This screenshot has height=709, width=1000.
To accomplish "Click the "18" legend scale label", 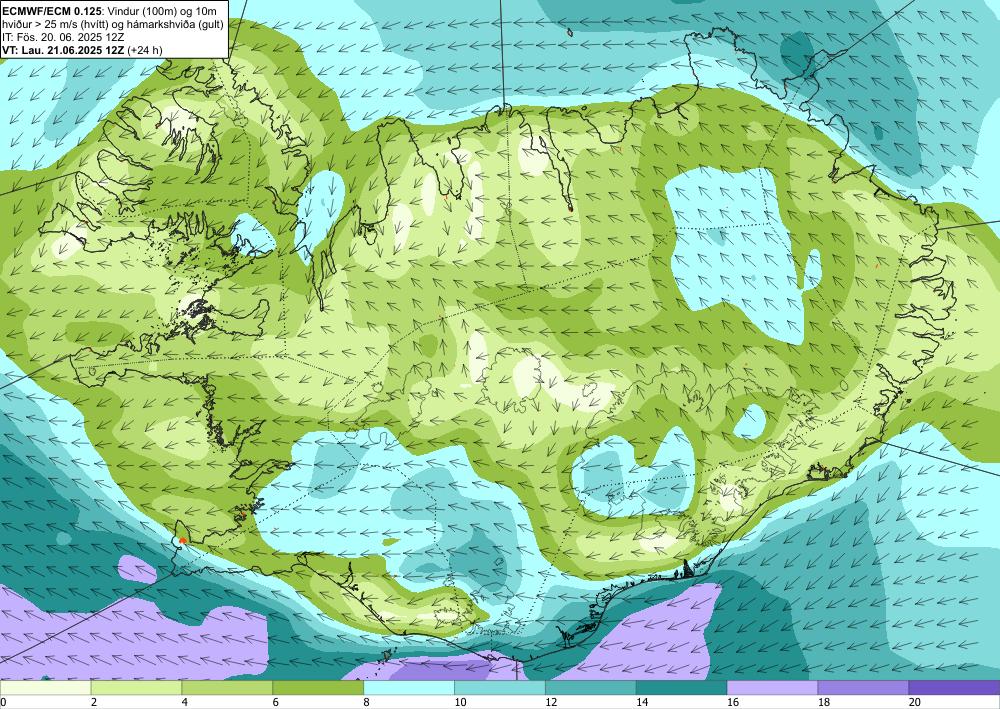I will (x=823, y=702).
